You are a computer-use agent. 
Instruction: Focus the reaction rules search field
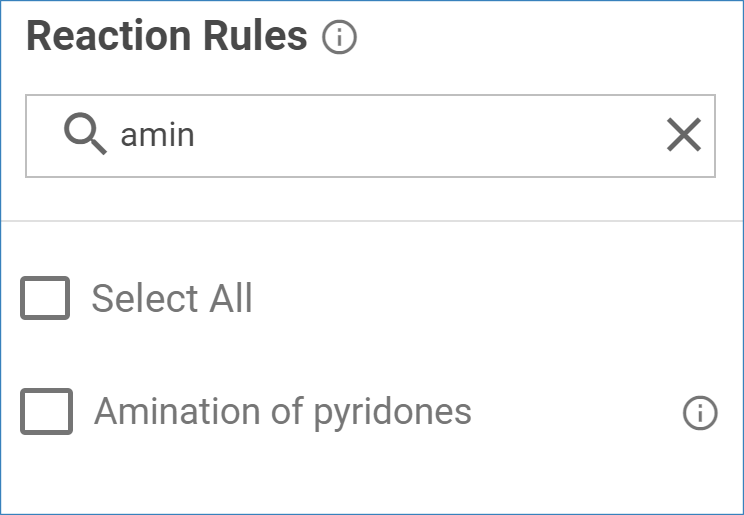coord(400,135)
